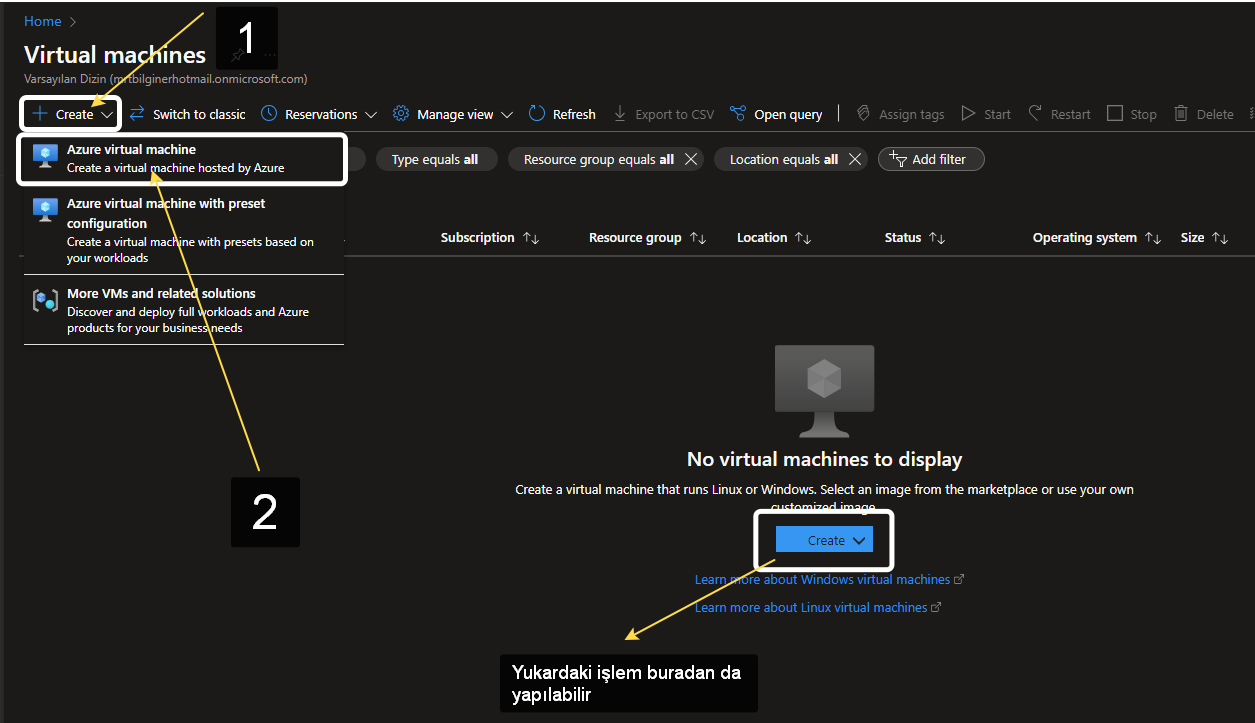Open the Create dropdown arrow
1255x723 pixels.
click(106, 113)
